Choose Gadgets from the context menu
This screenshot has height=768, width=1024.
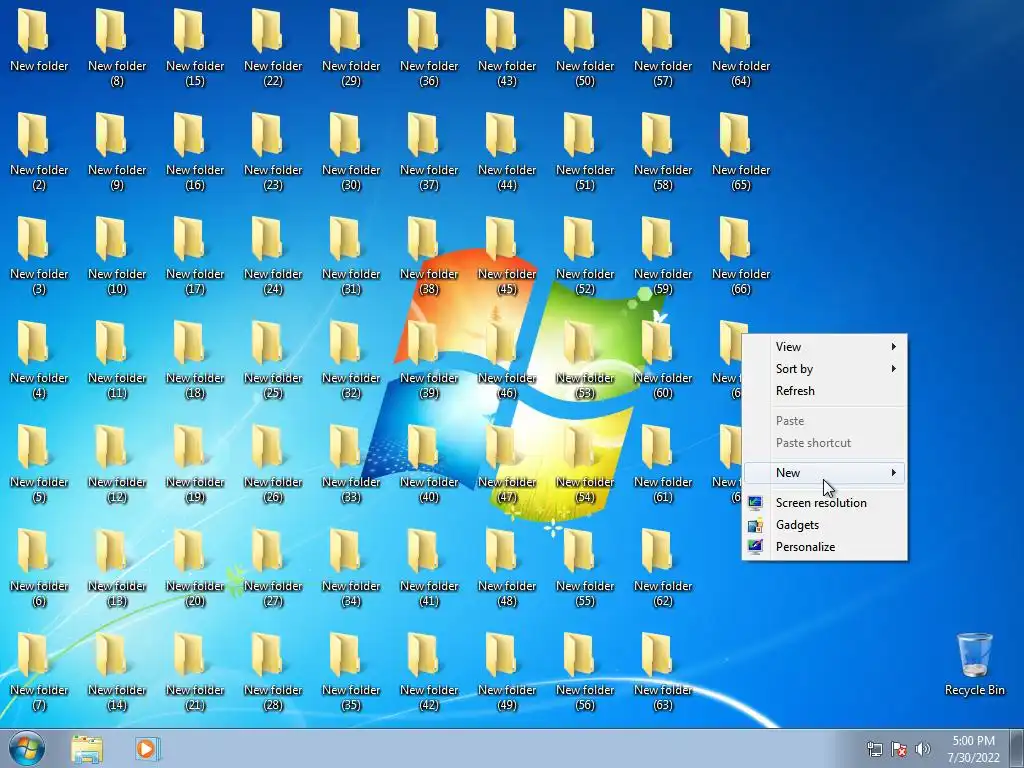pos(825,525)
